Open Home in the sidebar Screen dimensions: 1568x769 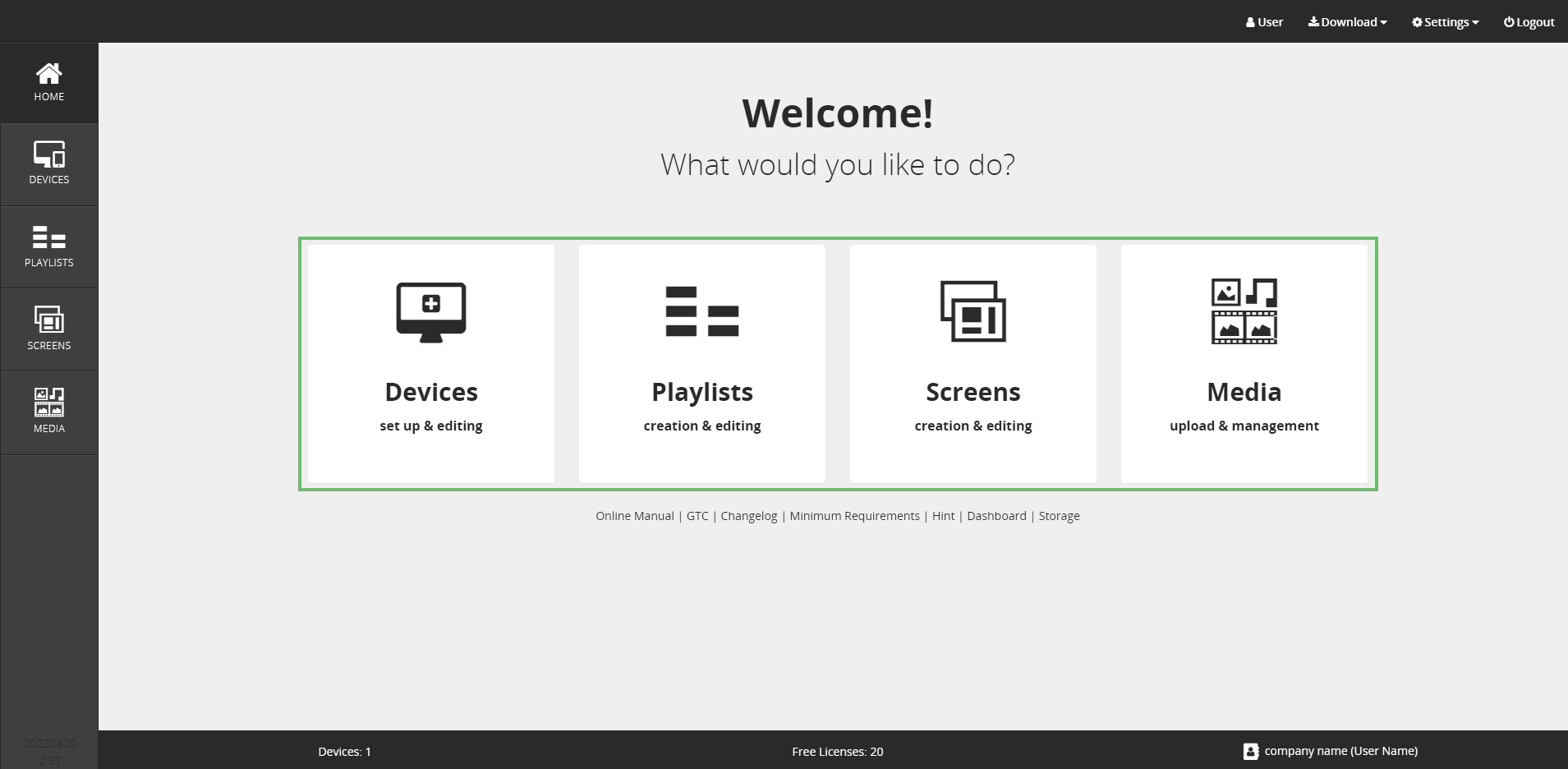tap(49, 83)
